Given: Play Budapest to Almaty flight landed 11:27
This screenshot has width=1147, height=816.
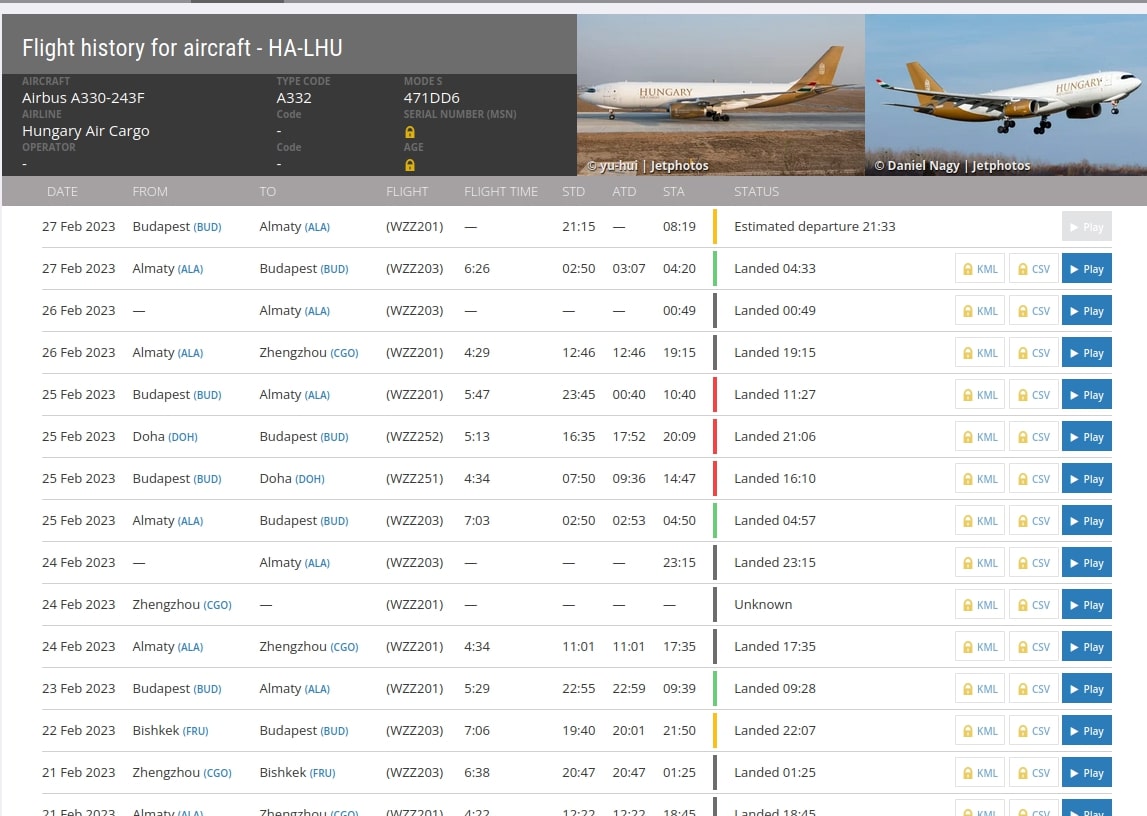Looking at the screenshot, I should coord(1086,395).
